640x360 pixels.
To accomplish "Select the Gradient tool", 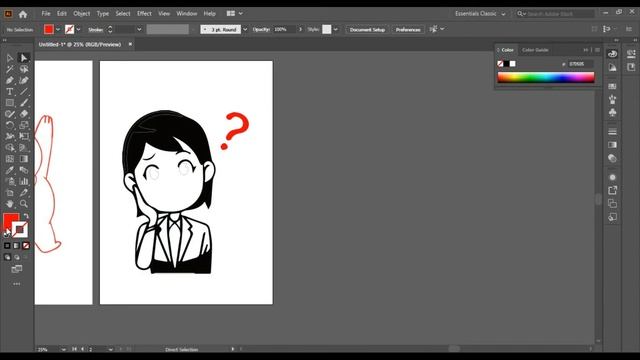I will [x=24, y=159].
